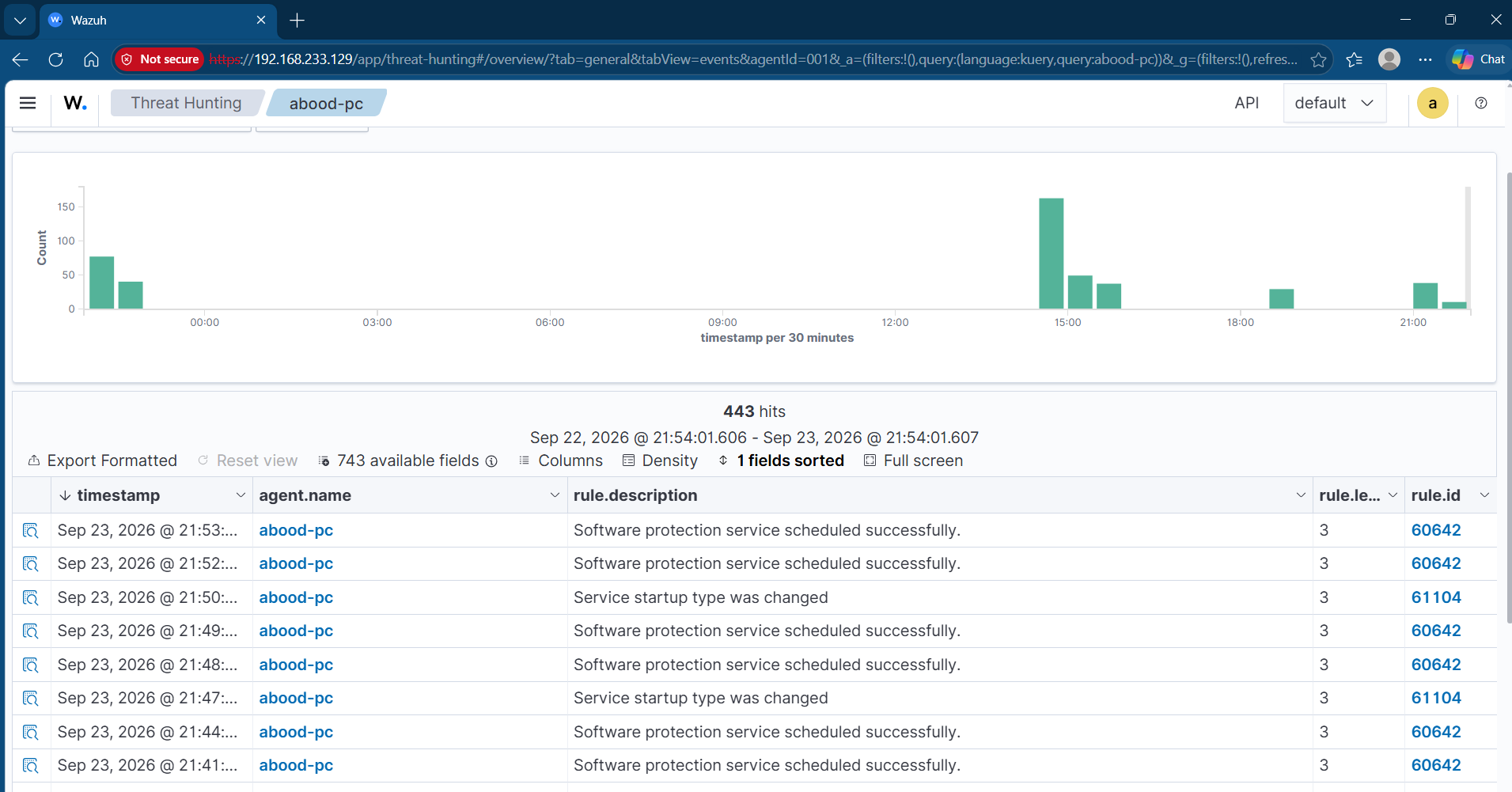Open the rule.level column options chevron
The width and height of the screenshot is (1512, 792).
click(x=1393, y=495)
